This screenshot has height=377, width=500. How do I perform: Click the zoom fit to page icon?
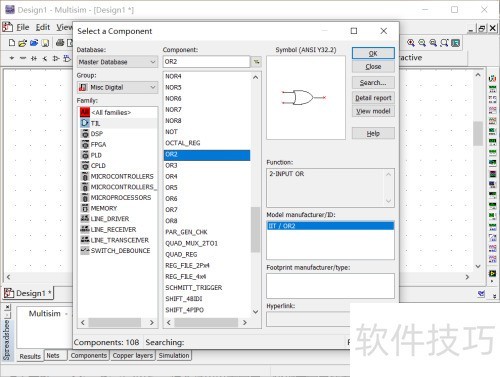click(x=444, y=43)
